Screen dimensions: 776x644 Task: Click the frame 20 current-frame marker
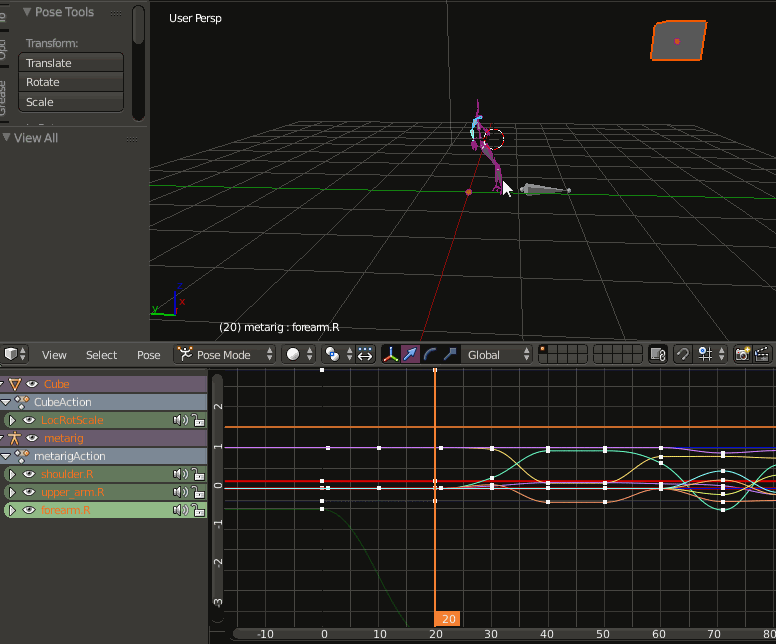coord(447,619)
